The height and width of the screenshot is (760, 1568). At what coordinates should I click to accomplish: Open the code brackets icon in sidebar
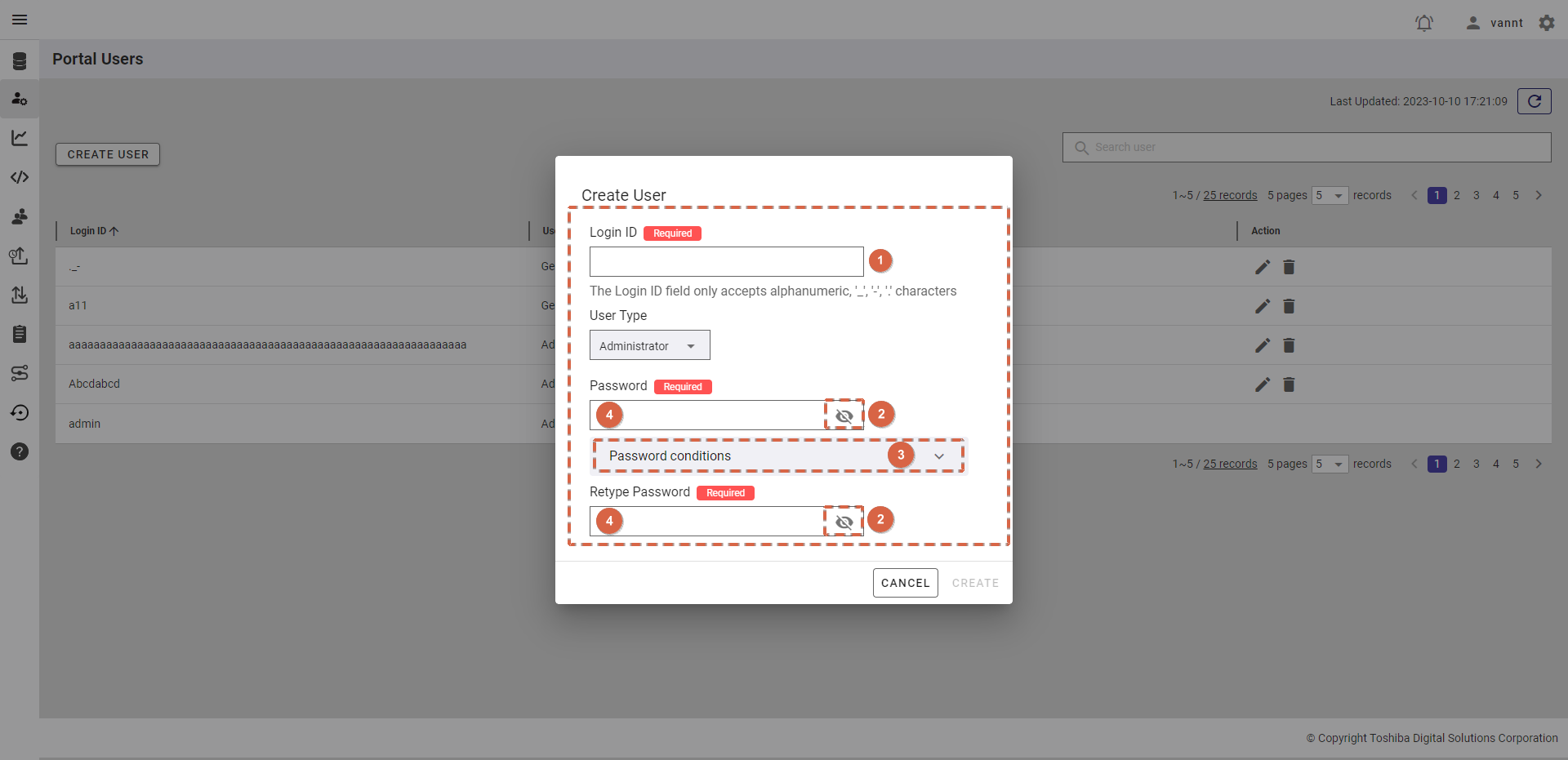(20, 177)
